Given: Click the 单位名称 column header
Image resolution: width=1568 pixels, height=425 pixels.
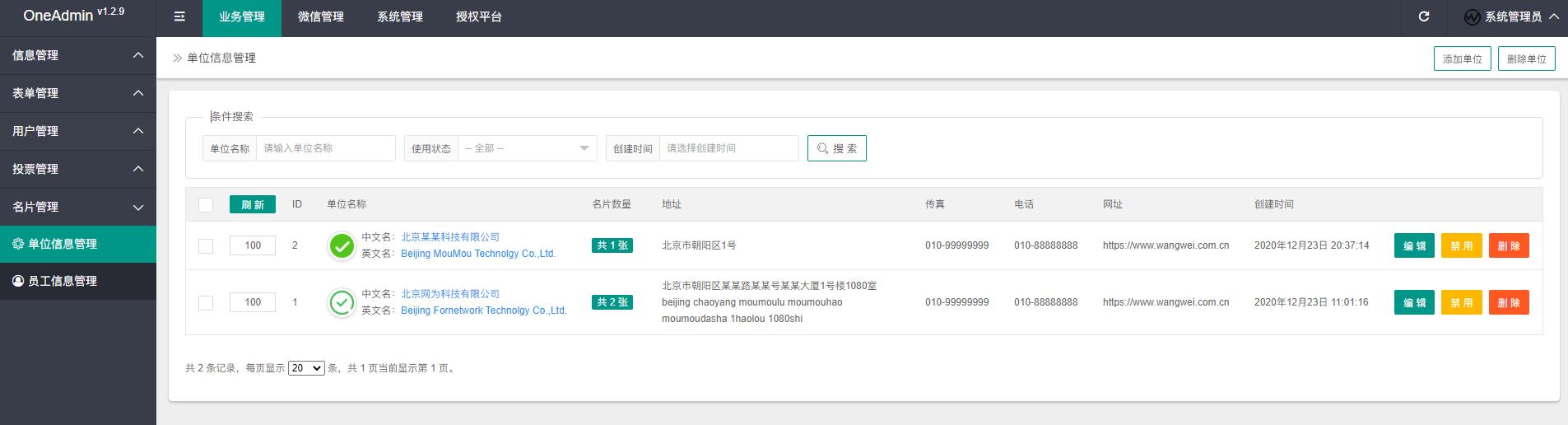Looking at the screenshot, I should tap(347, 204).
